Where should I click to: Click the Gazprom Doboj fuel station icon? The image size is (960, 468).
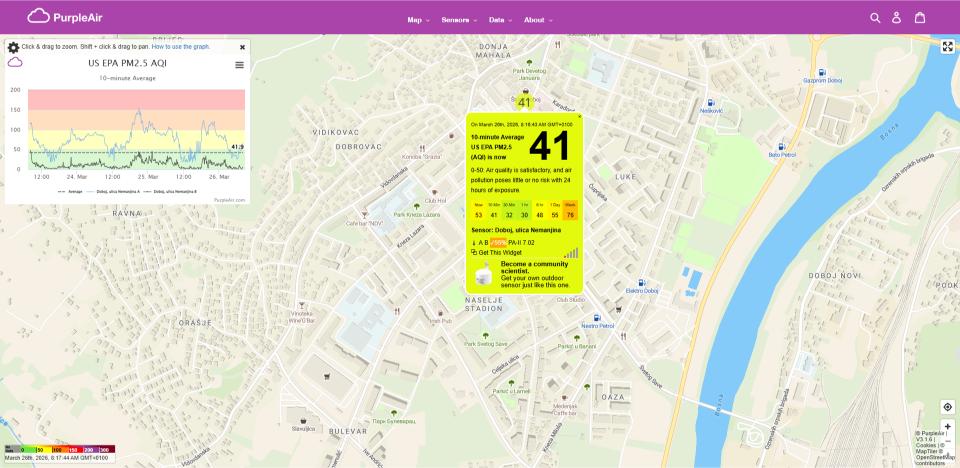[822, 72]
